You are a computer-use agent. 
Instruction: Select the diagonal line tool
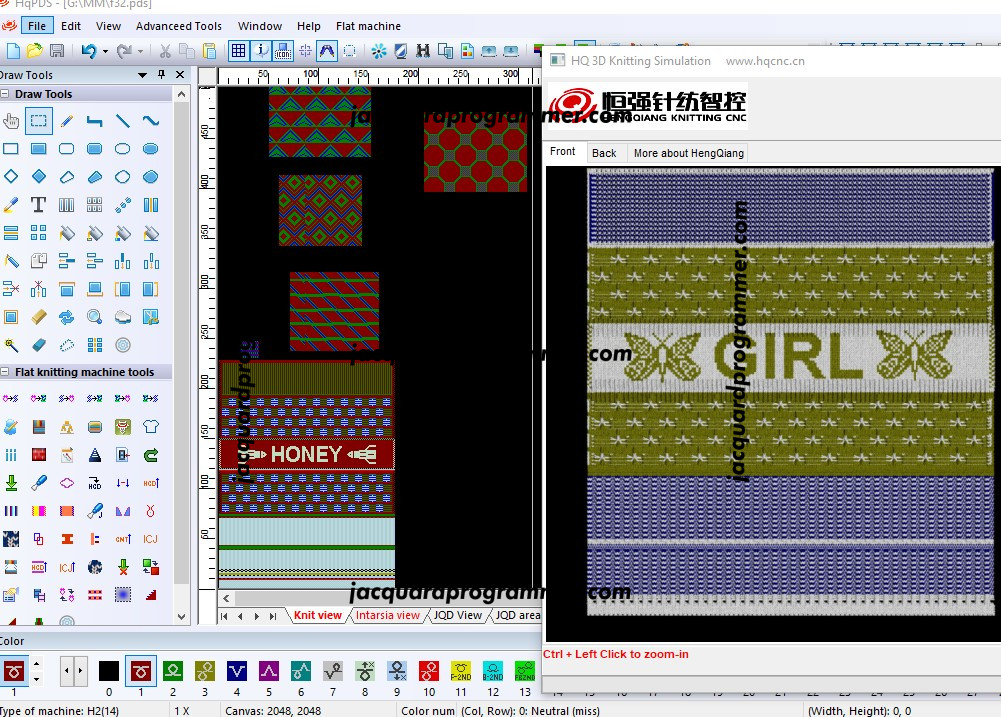[x=123, y=121]
